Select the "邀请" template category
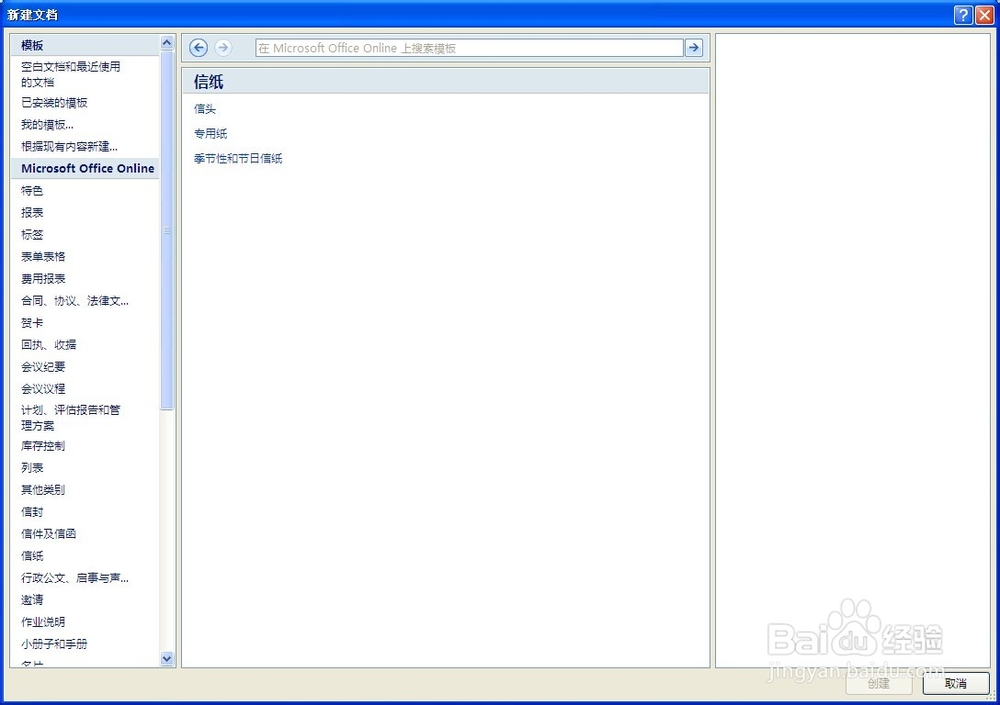This screenshot has height=705, width=1000. [31, 599]
